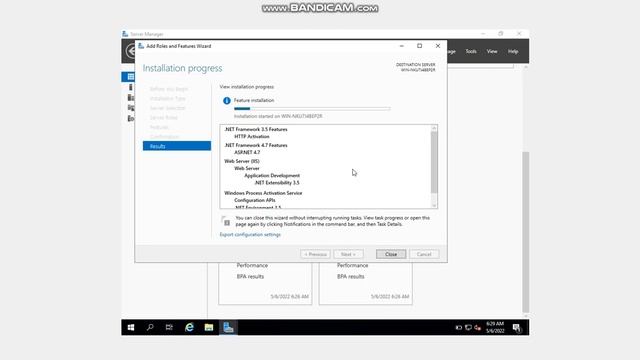Select the .NET Framework 3.5 Features row
The width and height of the screenshot is (640, 360).
coord(256,129)
